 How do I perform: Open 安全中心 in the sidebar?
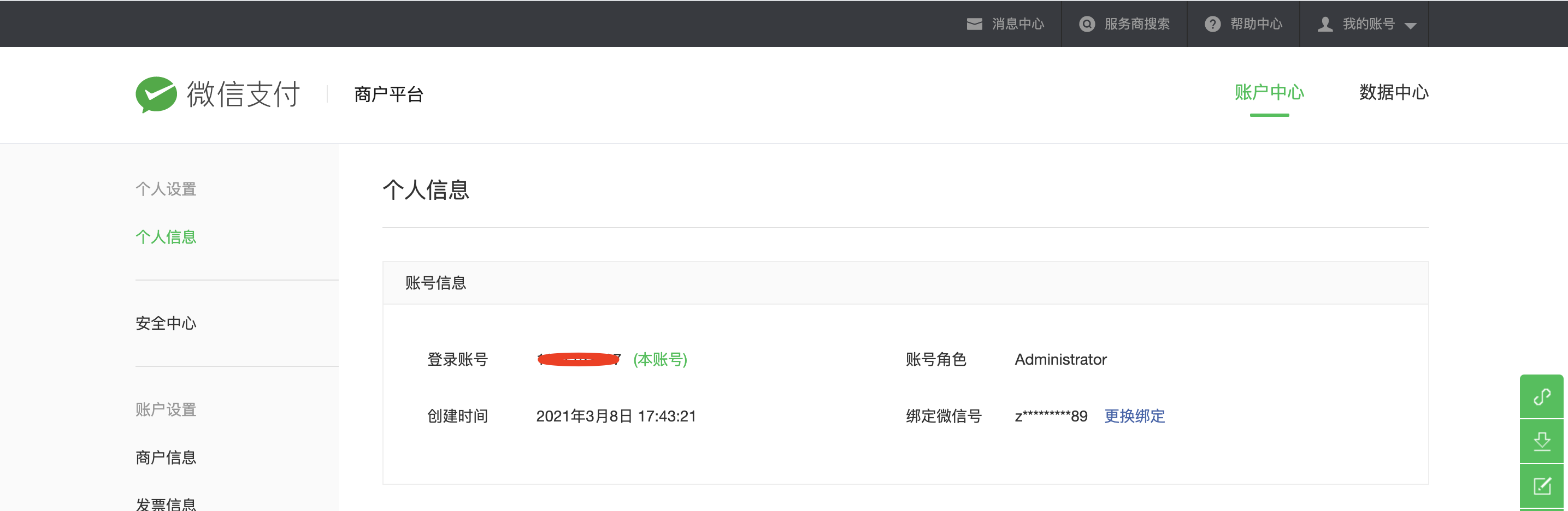[166, 324]
